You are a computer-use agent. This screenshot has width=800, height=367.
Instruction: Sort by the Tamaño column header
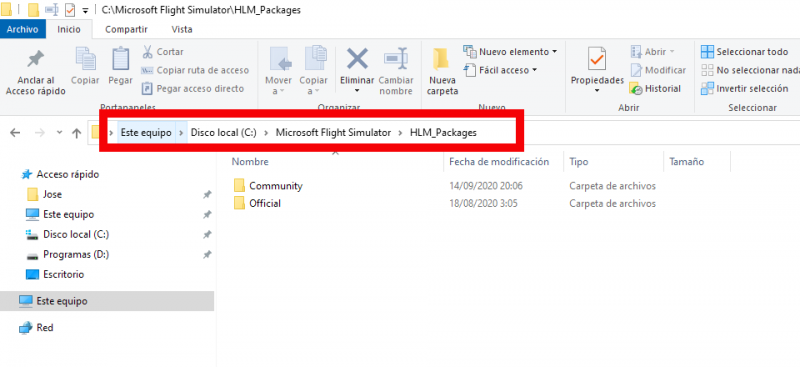click(x=687, y=162)
